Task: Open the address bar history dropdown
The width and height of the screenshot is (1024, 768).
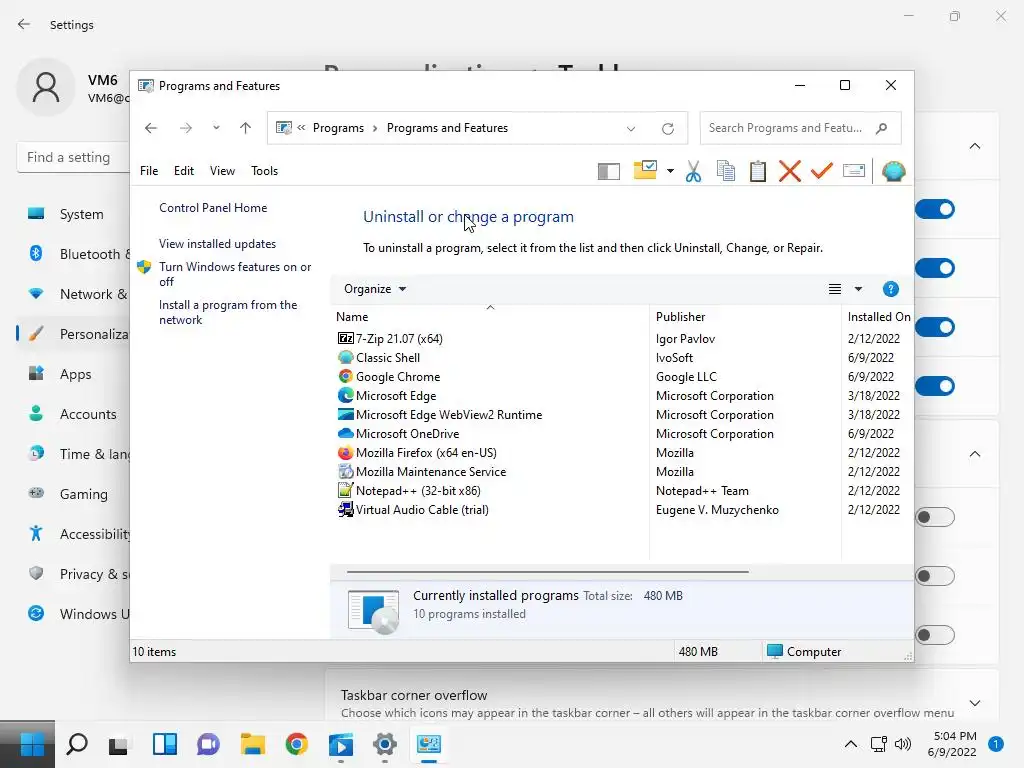Action: pyautogui.click(x=631, y=129)
